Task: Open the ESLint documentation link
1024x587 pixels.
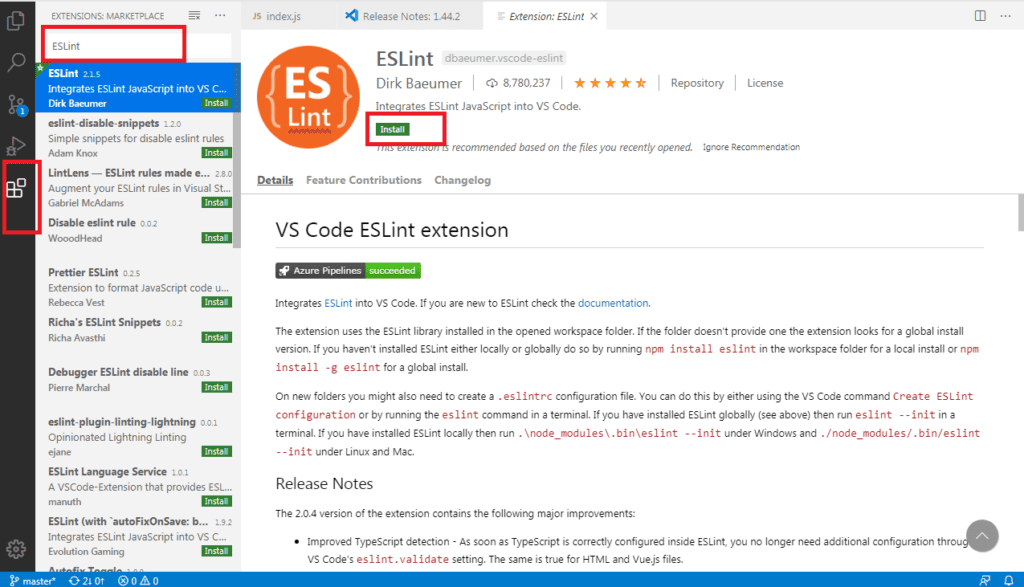Action: coord(613,302)
